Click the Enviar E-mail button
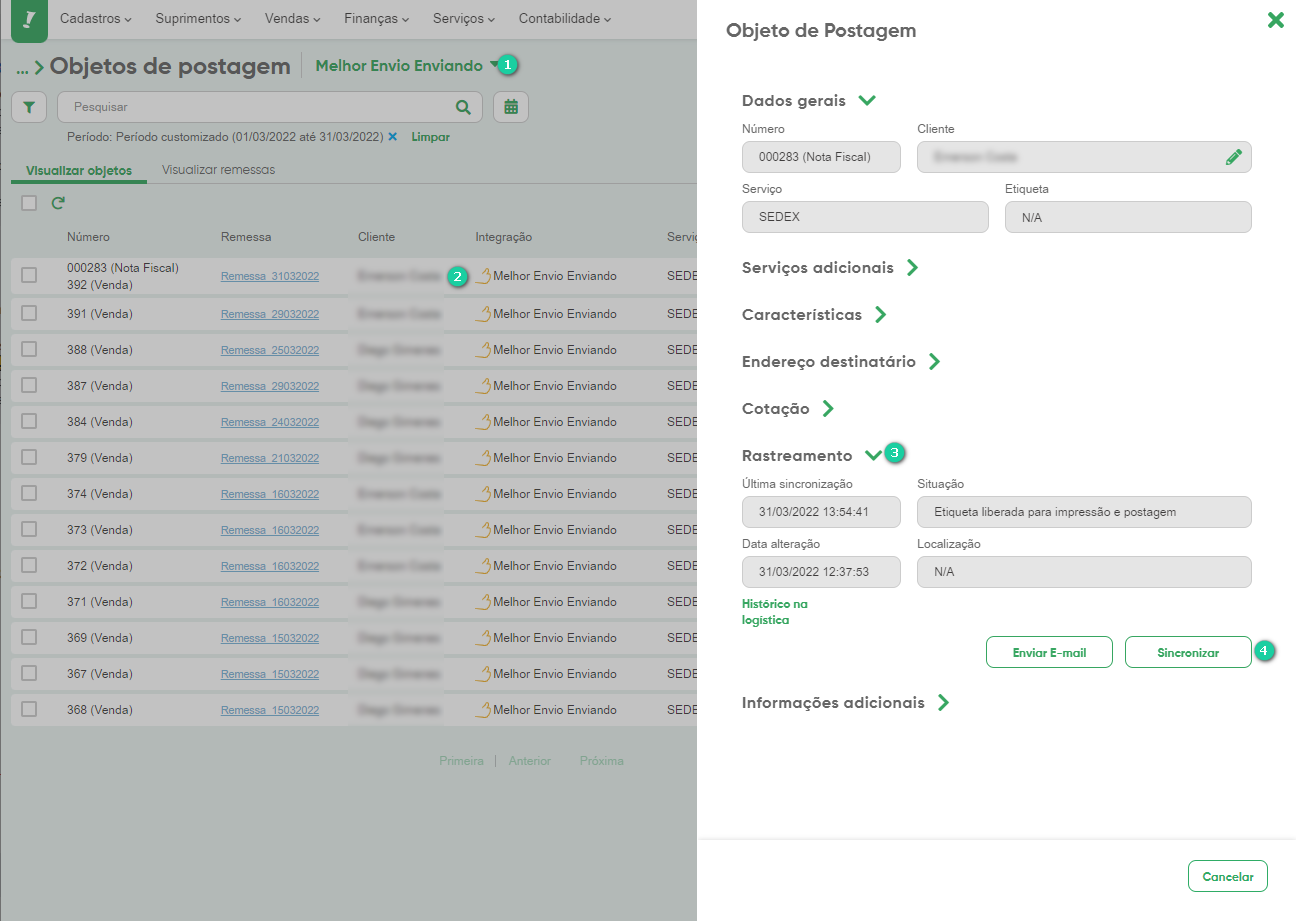The width and height of the screenshot is (1296, 921). coord(1049,652)
